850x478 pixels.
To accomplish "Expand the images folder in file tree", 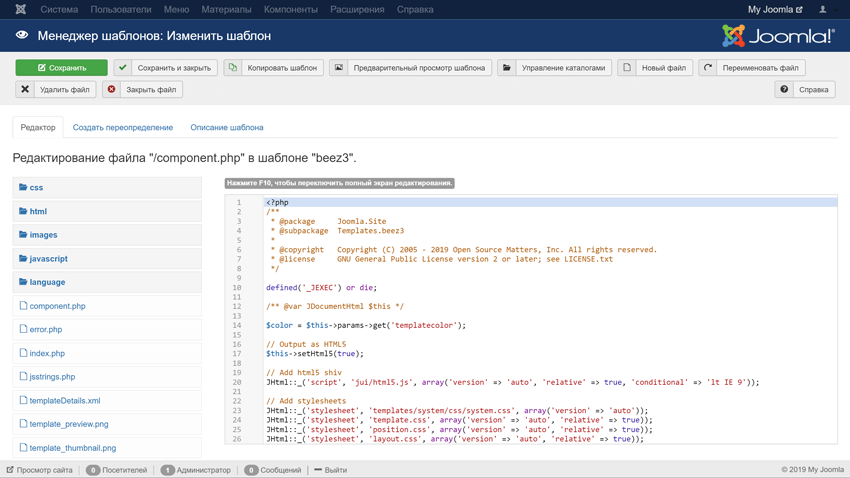I will (x=107, y=235).
